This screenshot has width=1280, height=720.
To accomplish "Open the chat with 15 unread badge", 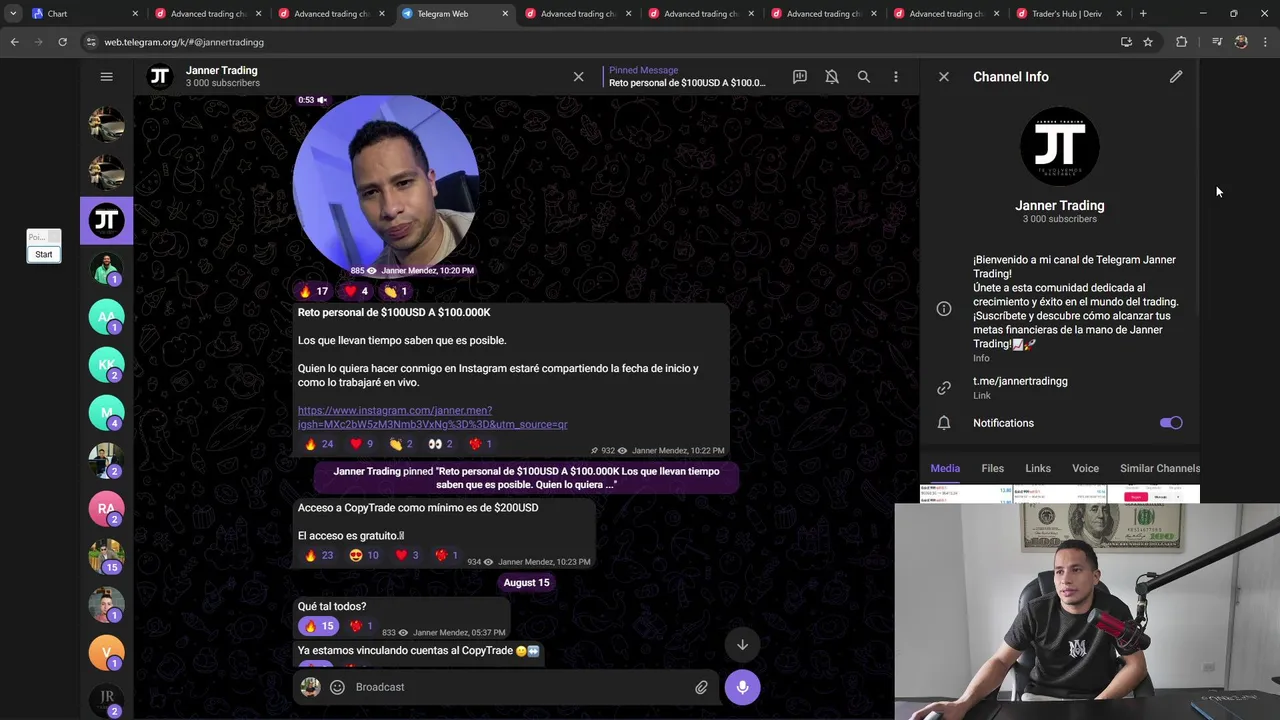I will [x=106, y=556].
